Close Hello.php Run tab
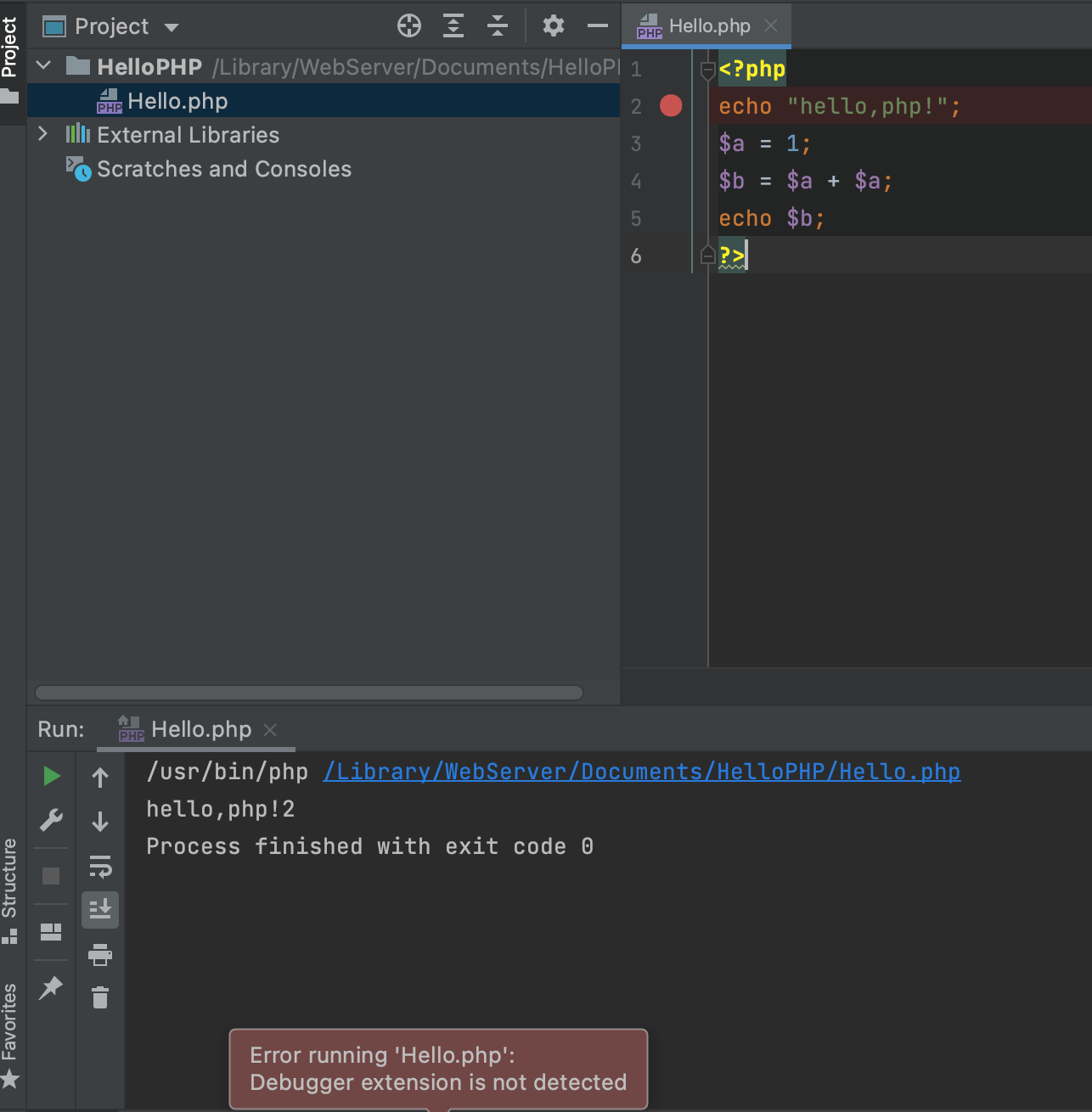 270,730
